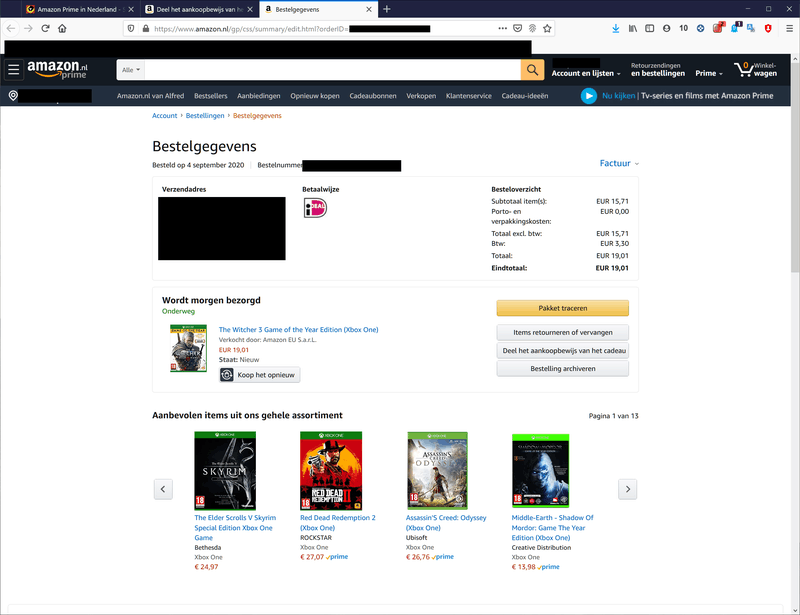
Task: Toggle the Firefox sidebar icon
Action: tap(649, 29)
